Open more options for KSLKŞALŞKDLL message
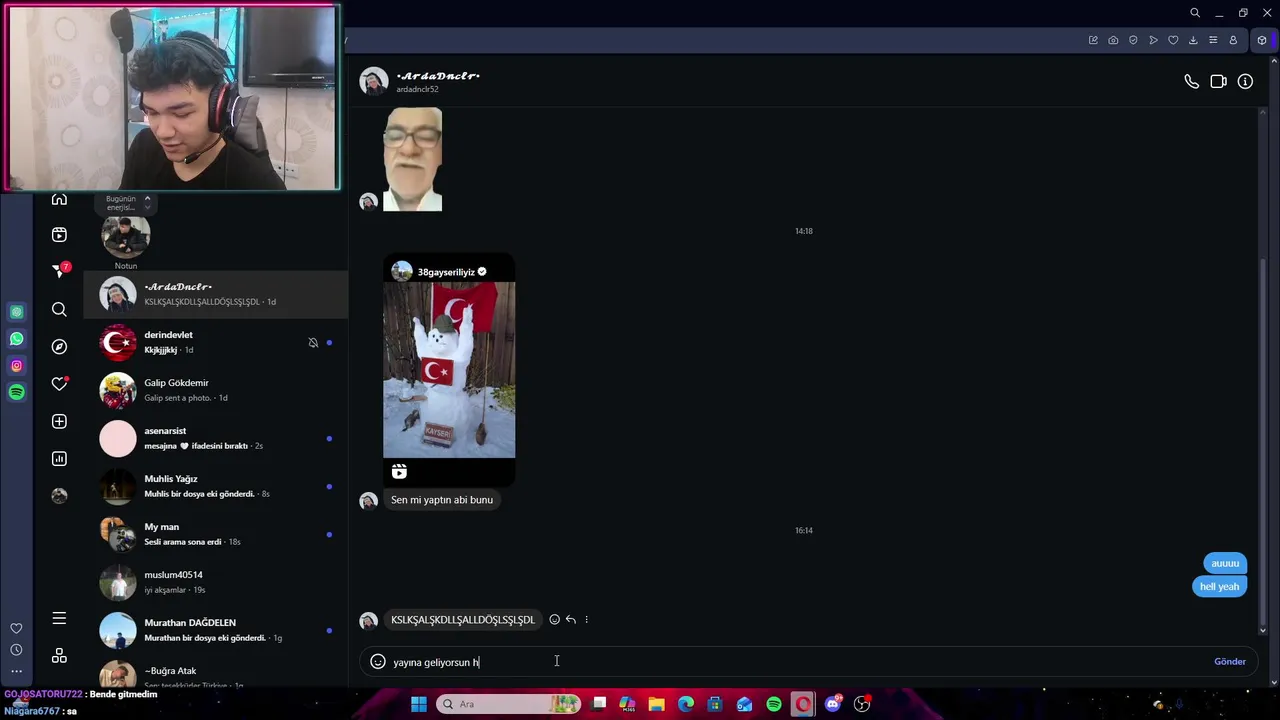 (x=586, y=619)
